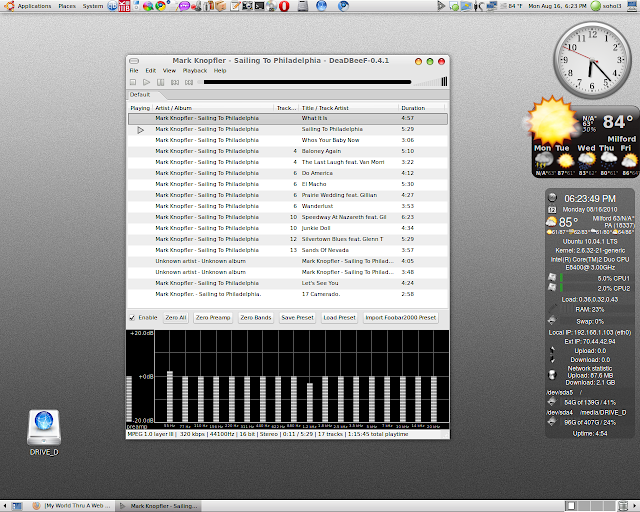Open the cardboard box package launcher
This screenshot has width=640, height=512.
click(x=221, y=6)
